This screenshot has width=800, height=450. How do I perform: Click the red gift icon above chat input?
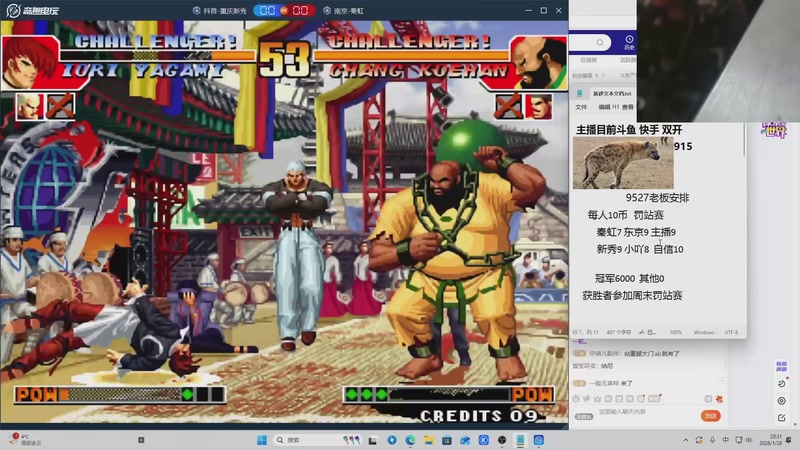click(x=719, y=398)
